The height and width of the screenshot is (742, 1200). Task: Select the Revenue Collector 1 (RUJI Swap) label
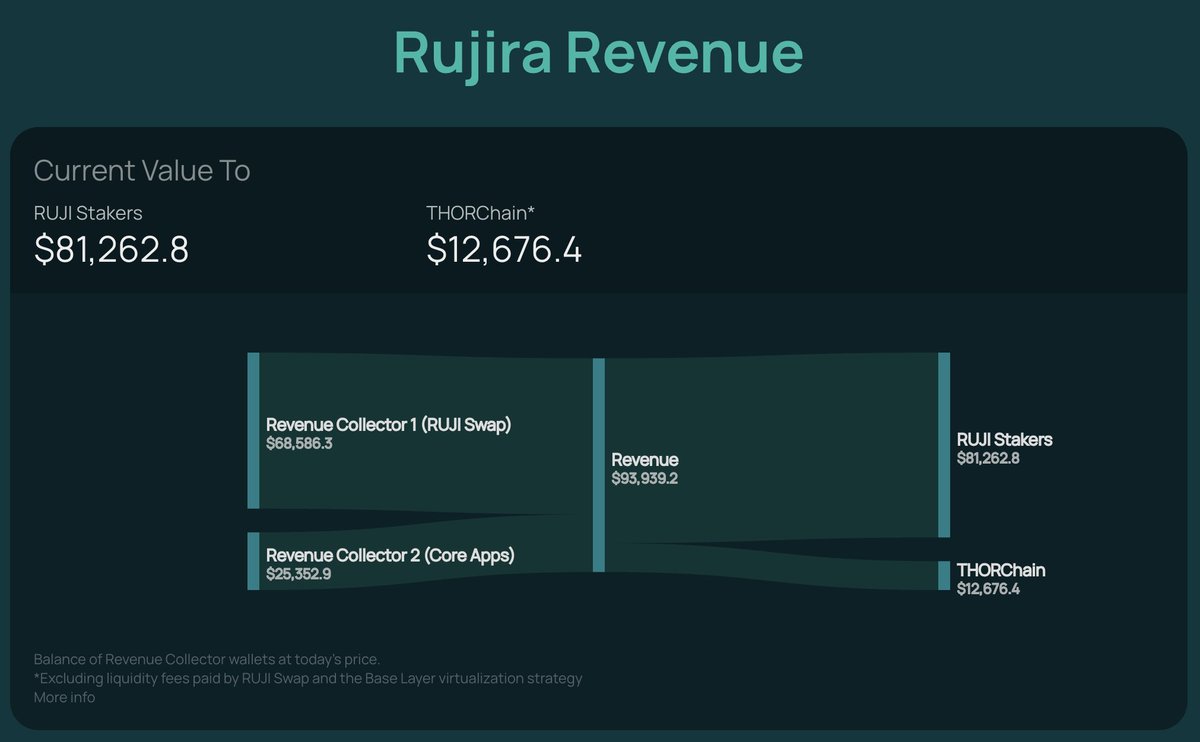click(x=388, y=425)
